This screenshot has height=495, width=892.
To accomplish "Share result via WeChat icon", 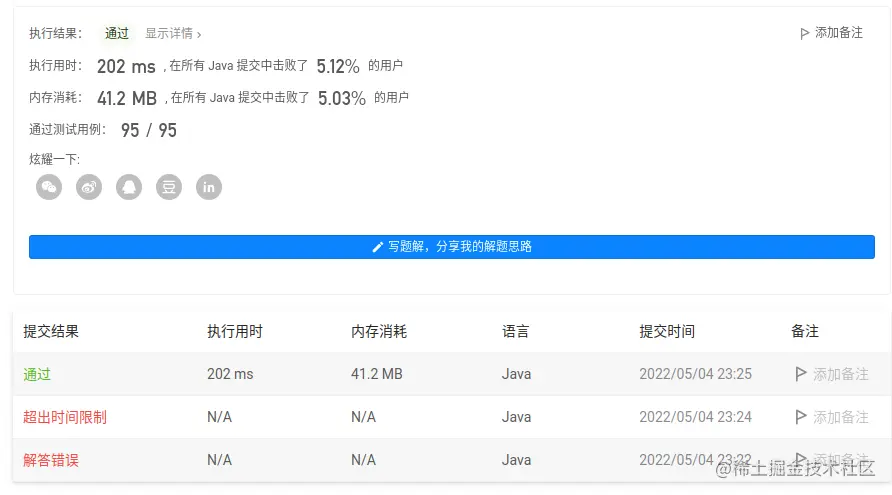I will pyautogui.click(x=49, y=187).
